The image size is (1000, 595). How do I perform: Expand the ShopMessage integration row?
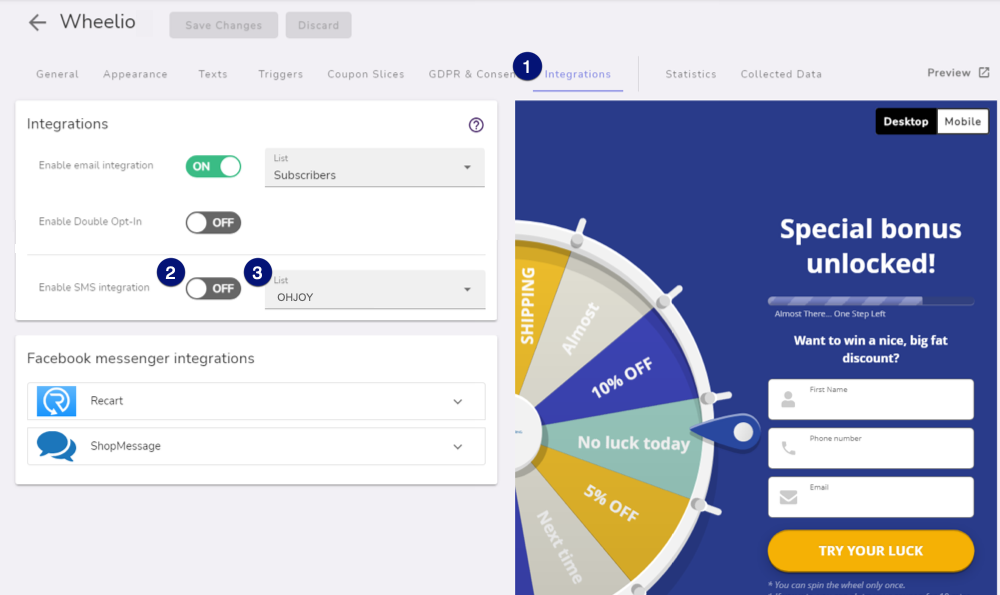[256, 446]
